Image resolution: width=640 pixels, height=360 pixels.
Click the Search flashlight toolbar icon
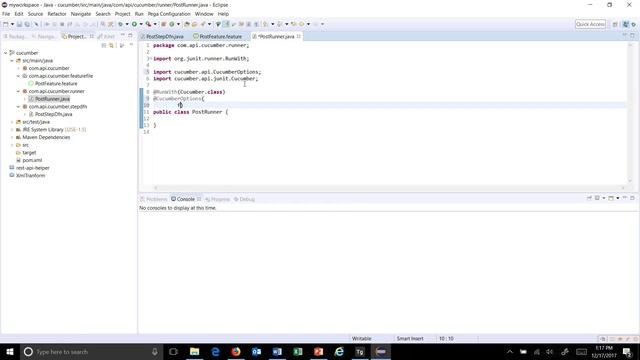pos(203,24)
